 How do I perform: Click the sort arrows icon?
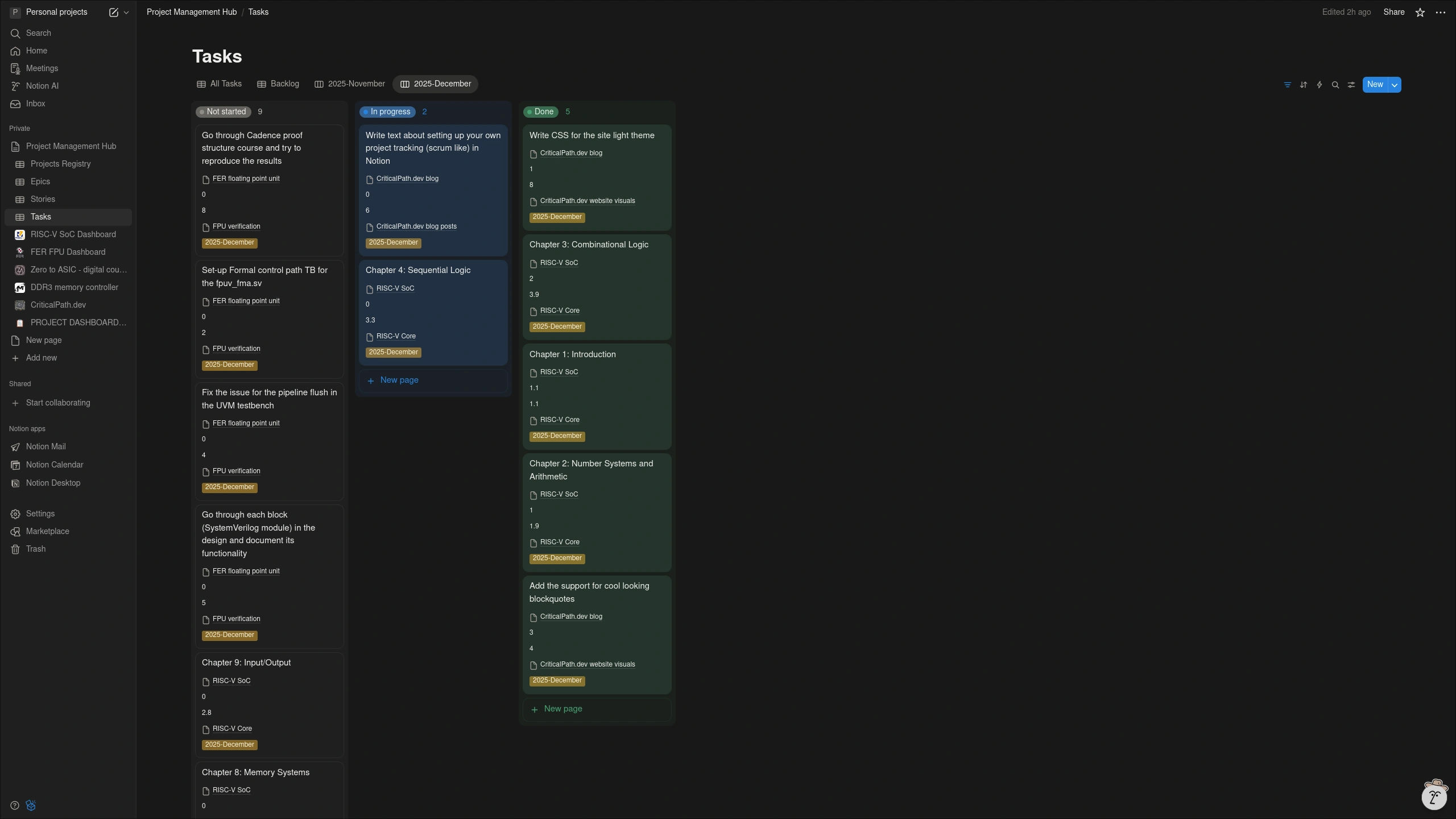tap(1303, 85)
